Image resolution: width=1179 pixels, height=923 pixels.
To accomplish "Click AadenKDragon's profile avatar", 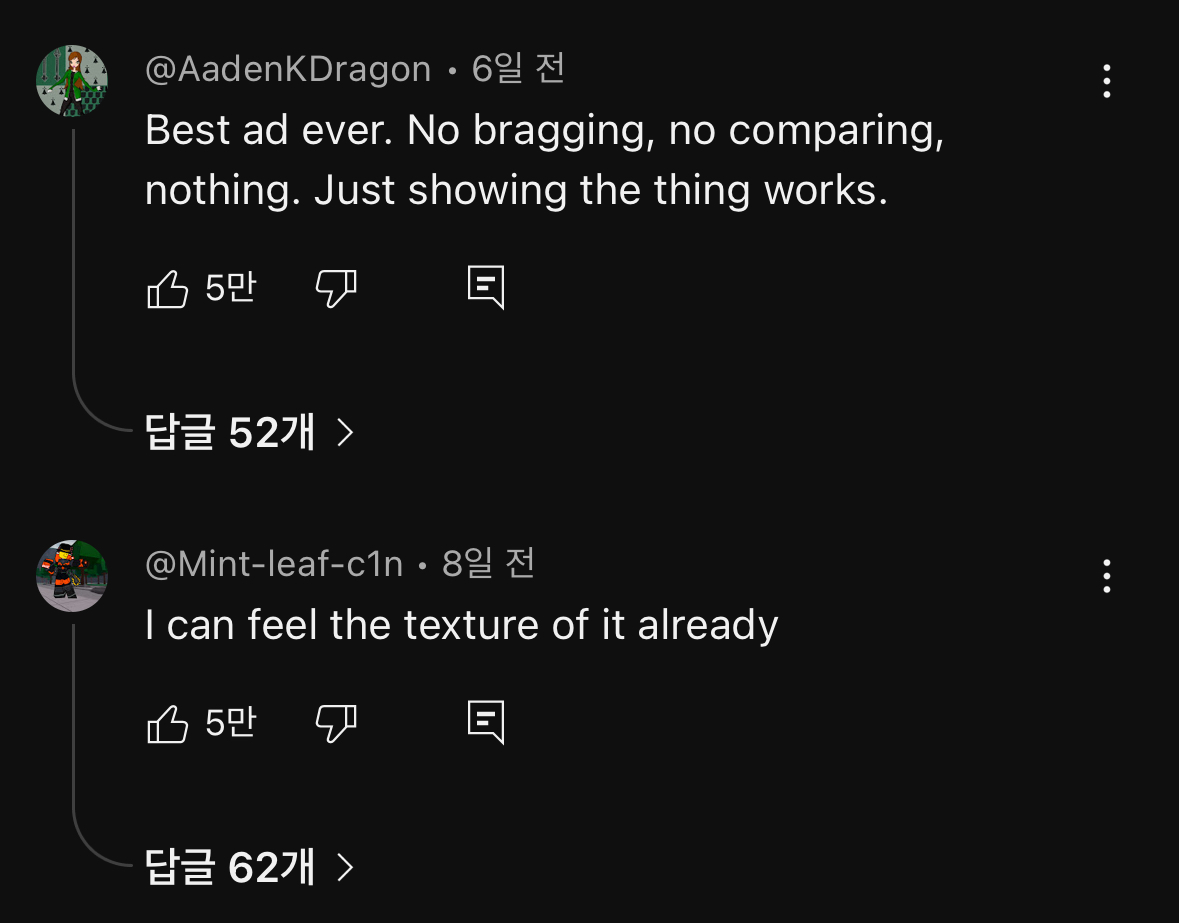I will pos(72,81).
